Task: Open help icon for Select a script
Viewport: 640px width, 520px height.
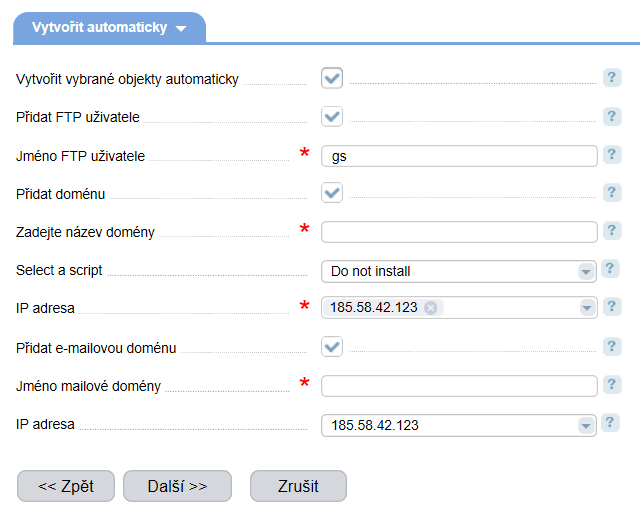Action: [x=610, y=269]
